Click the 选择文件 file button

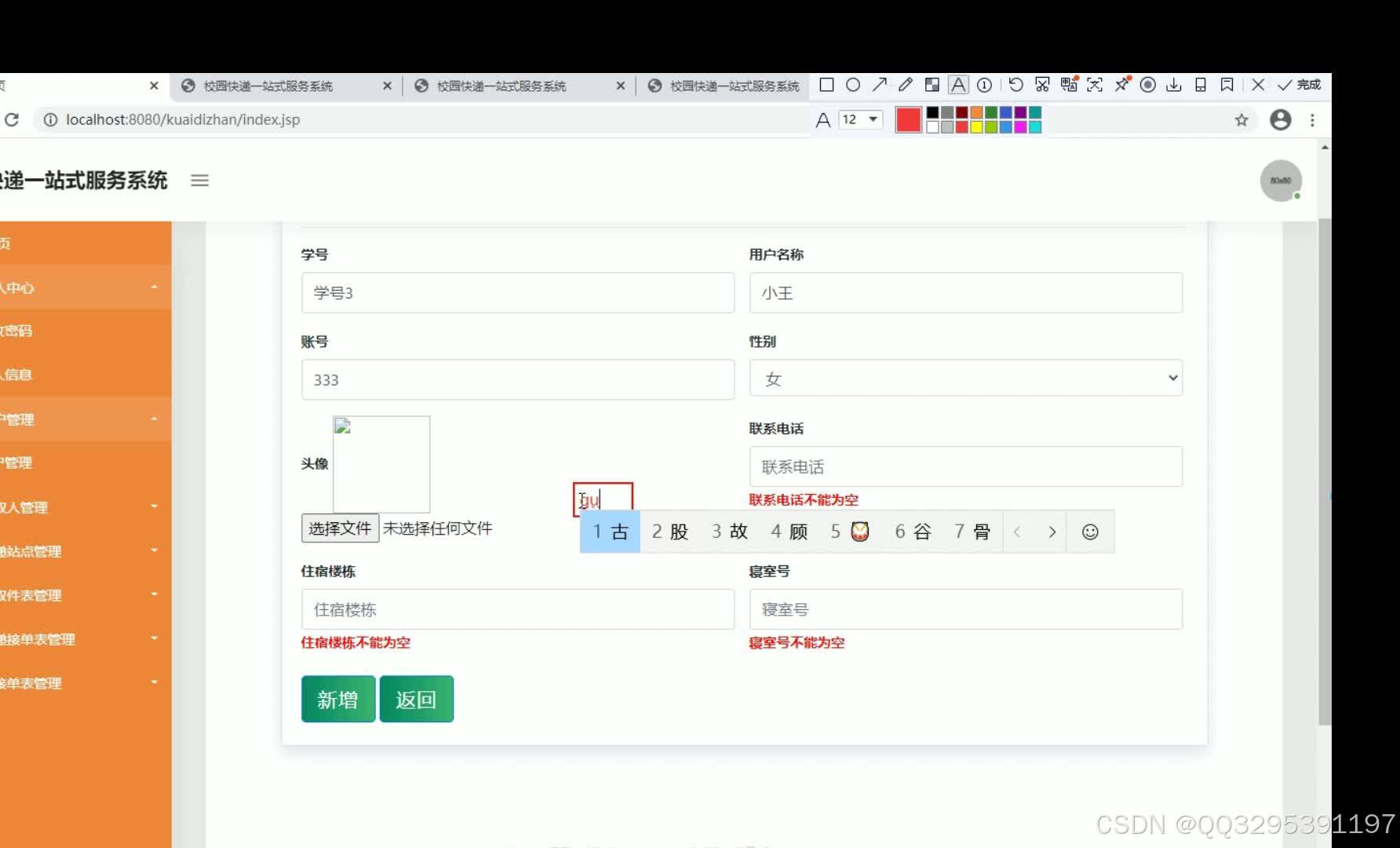[340, 528]
